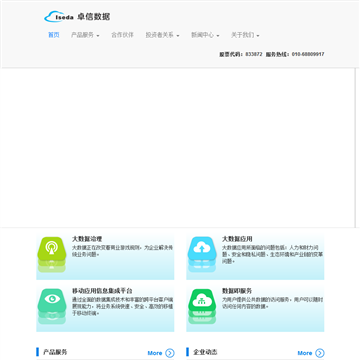Click the 股票代码: 833872 text
The width and height of the screenshot is (360, 360).
pyautogui.click(x=241, y=54)
